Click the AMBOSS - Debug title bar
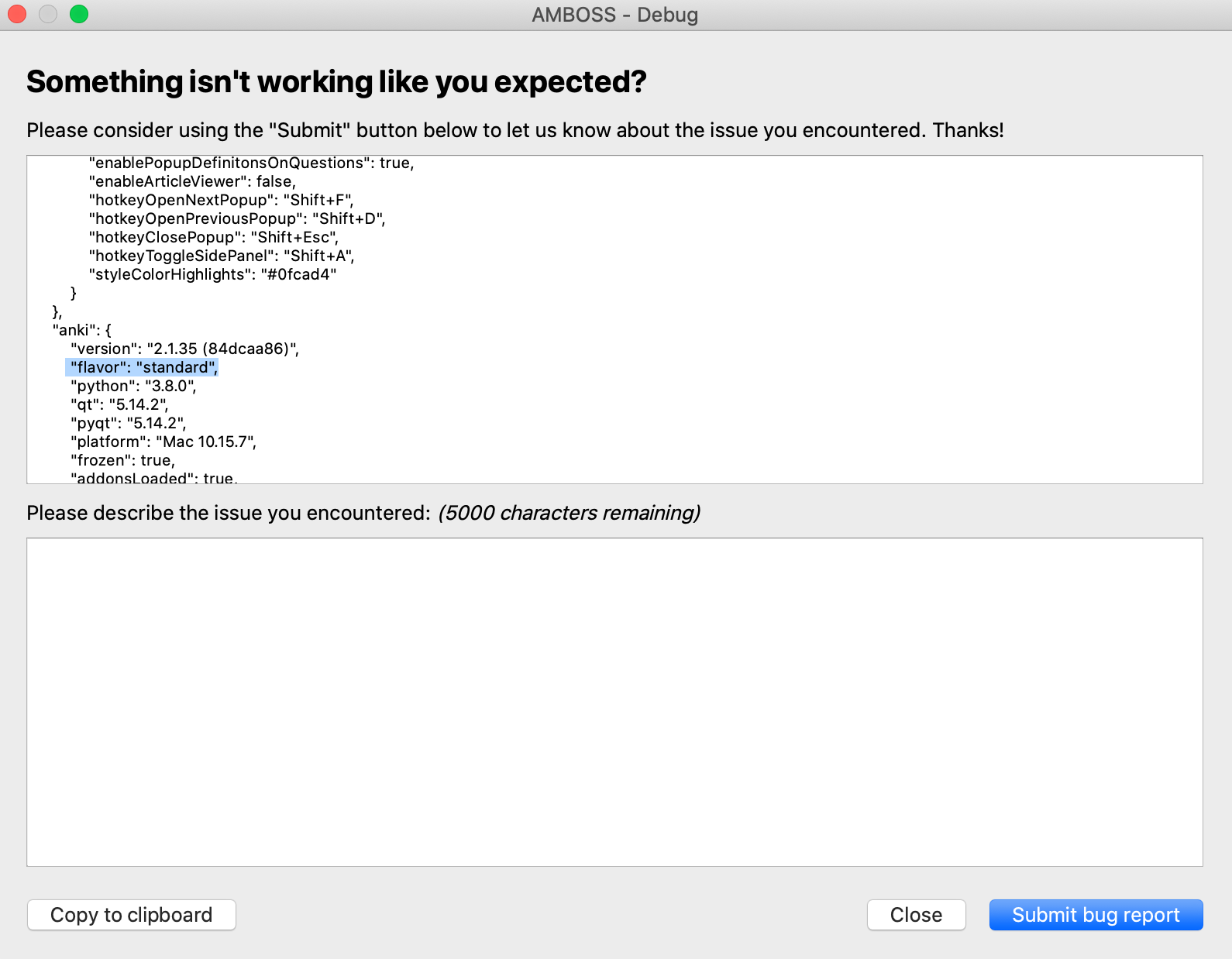 (x=614, y=14)
